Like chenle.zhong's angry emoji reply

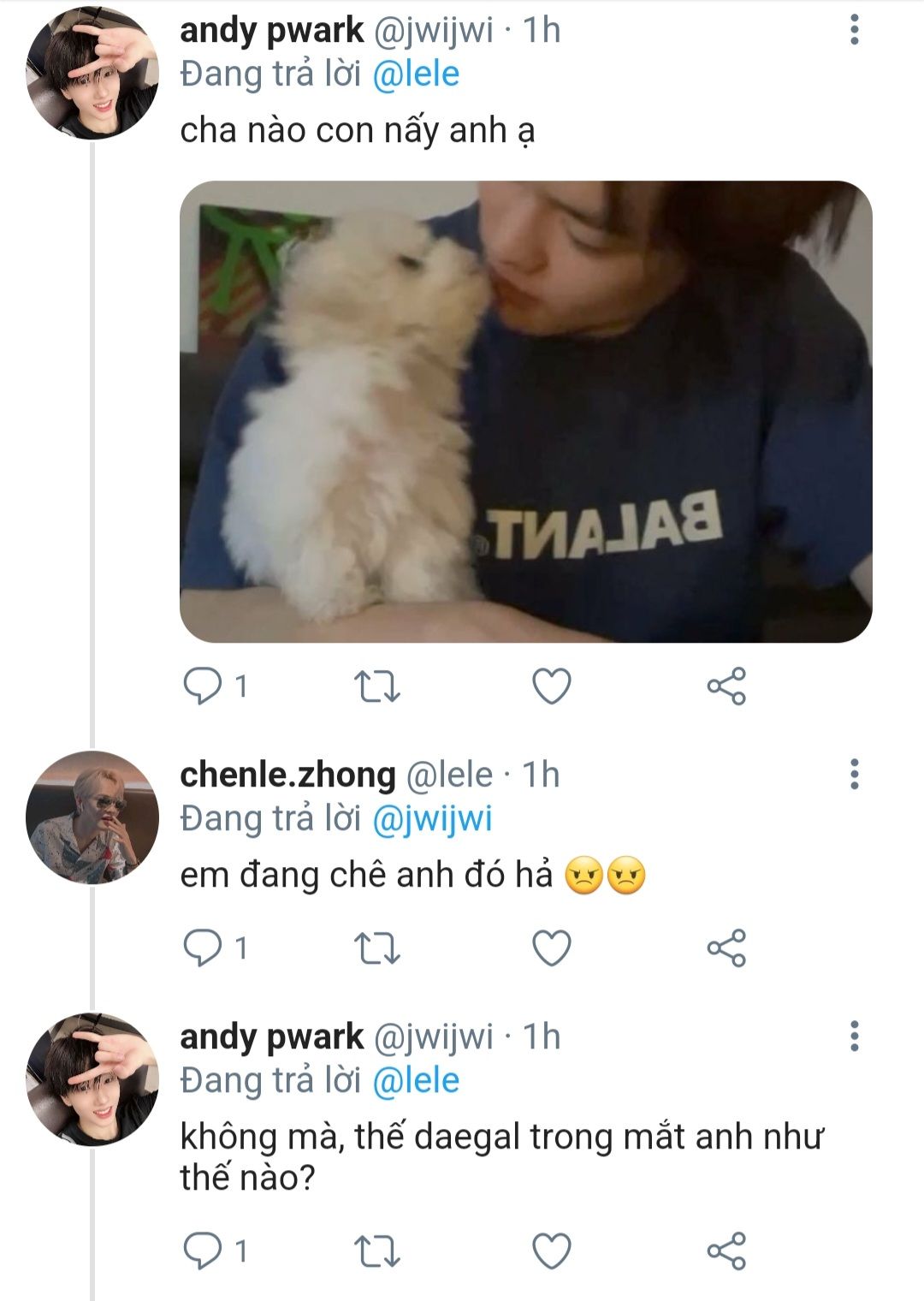tap(552, 948)
